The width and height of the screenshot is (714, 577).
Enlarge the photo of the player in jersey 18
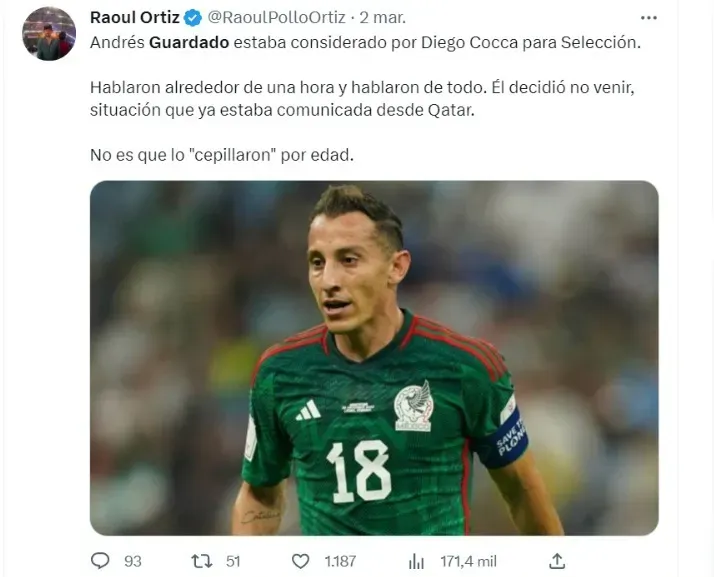[374, 358]
